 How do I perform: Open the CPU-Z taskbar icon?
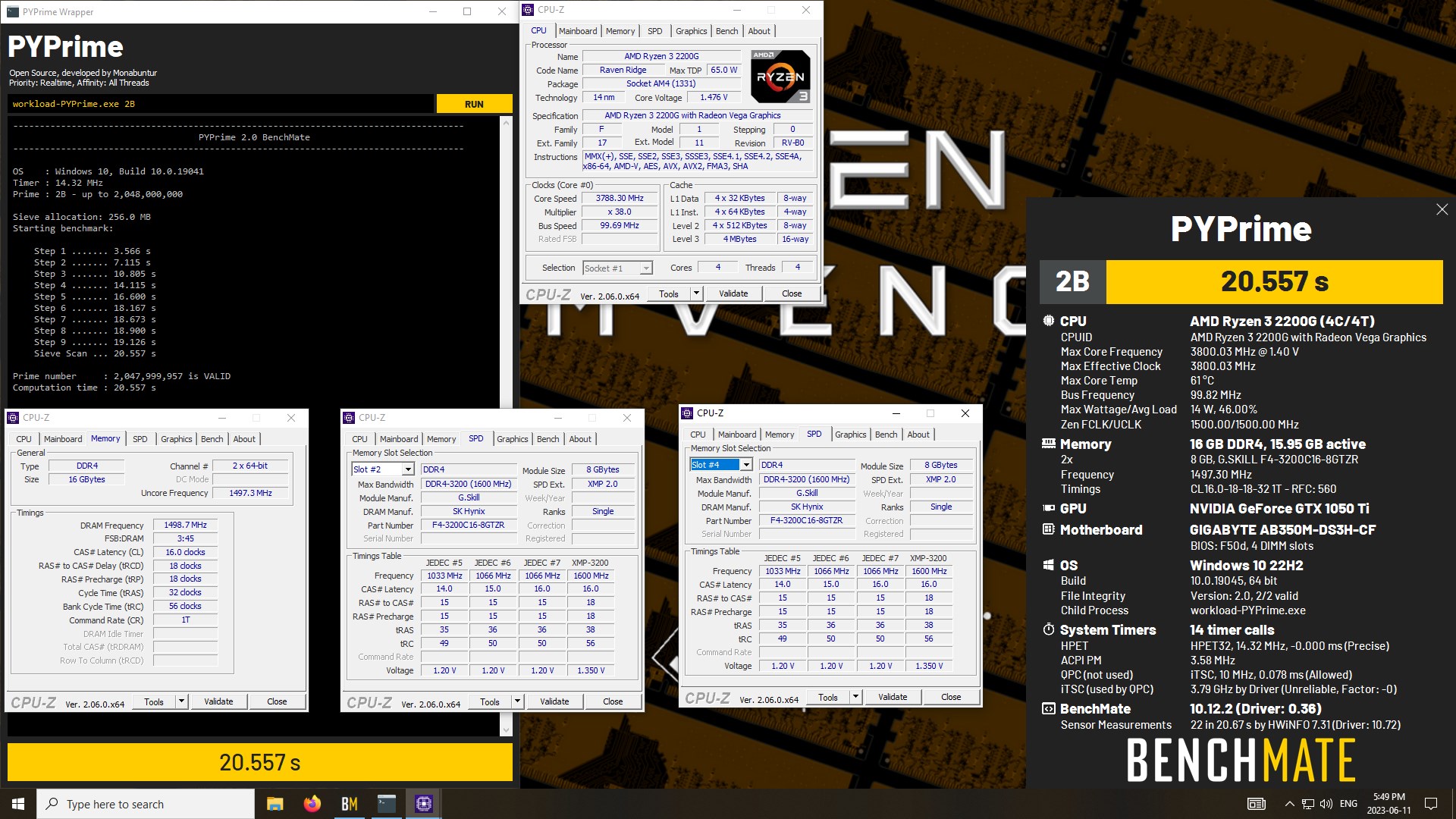tap(424, 804)
